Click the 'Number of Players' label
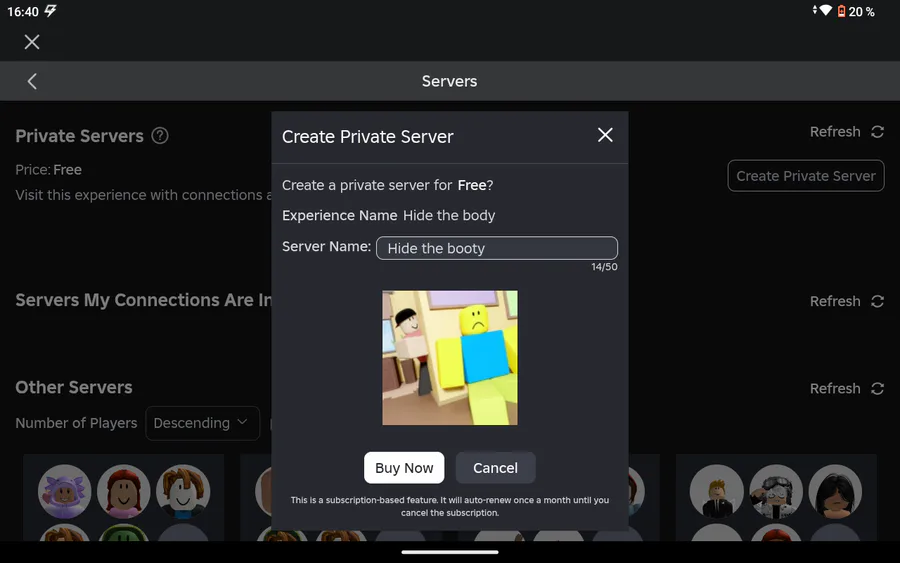The image size is (900, 563). point(76,423)
